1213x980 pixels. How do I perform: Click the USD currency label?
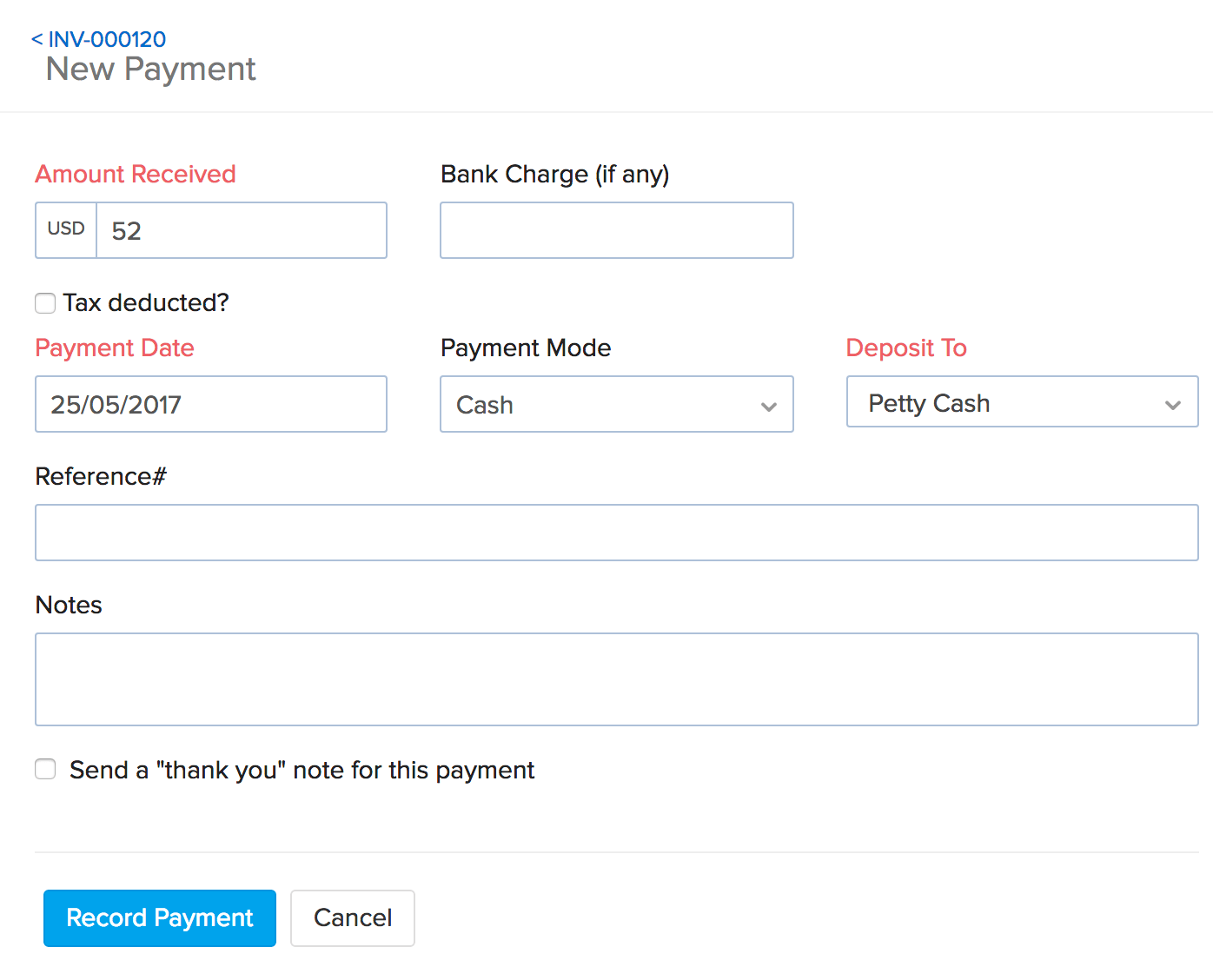pos(65,229)
